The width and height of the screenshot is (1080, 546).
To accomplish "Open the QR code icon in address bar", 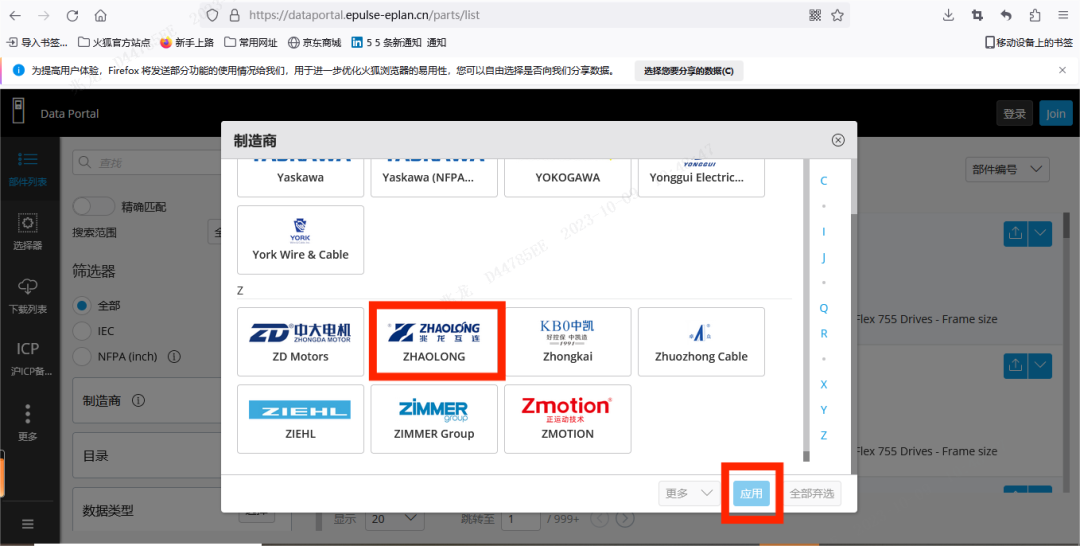I will (815, 15).
